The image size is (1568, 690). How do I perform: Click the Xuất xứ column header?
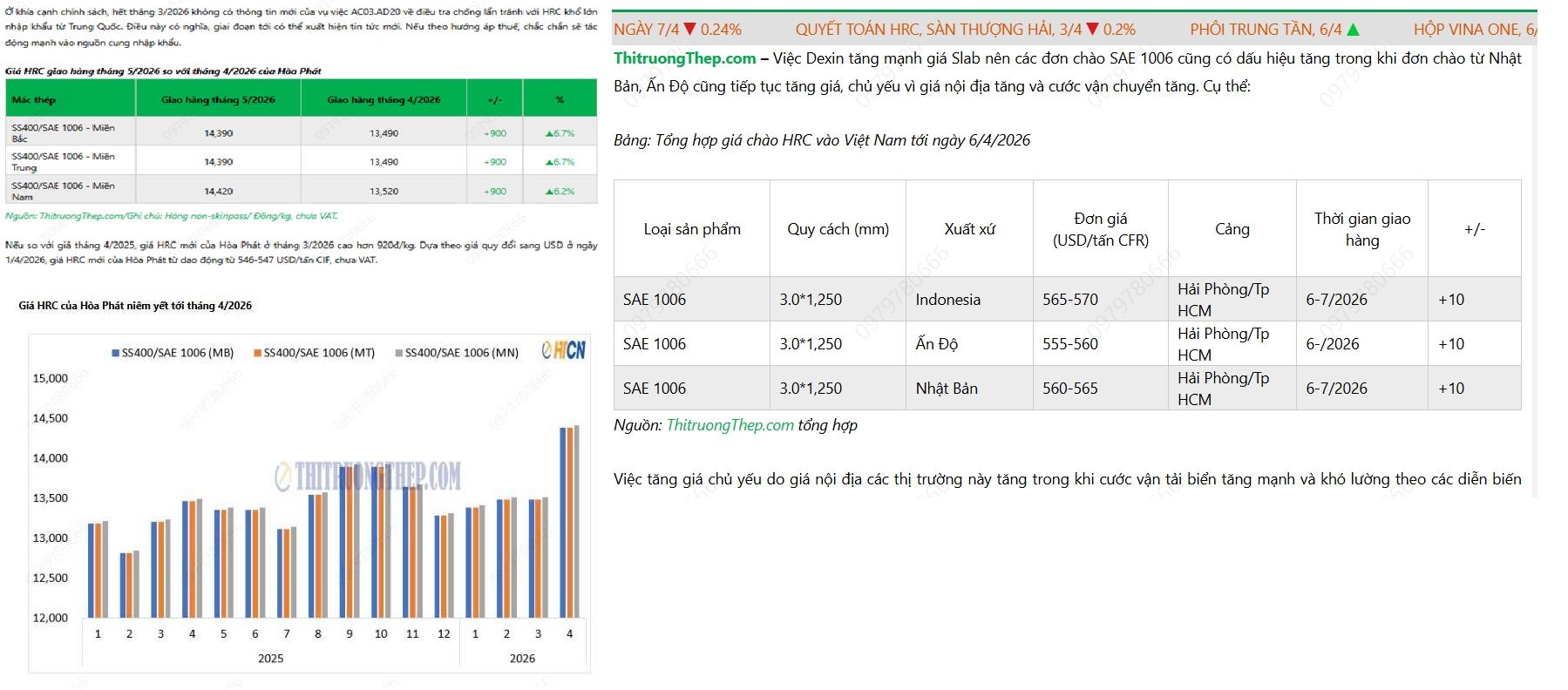969,229
